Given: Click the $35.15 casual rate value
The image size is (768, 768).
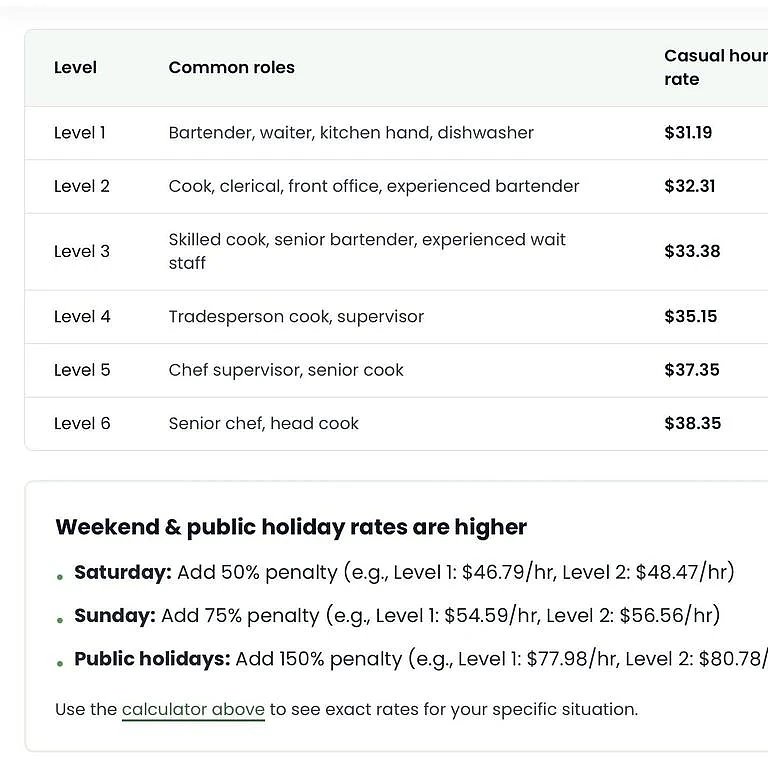Looking at the screenshot, I should pyautogui.click(x=691, y=316).
